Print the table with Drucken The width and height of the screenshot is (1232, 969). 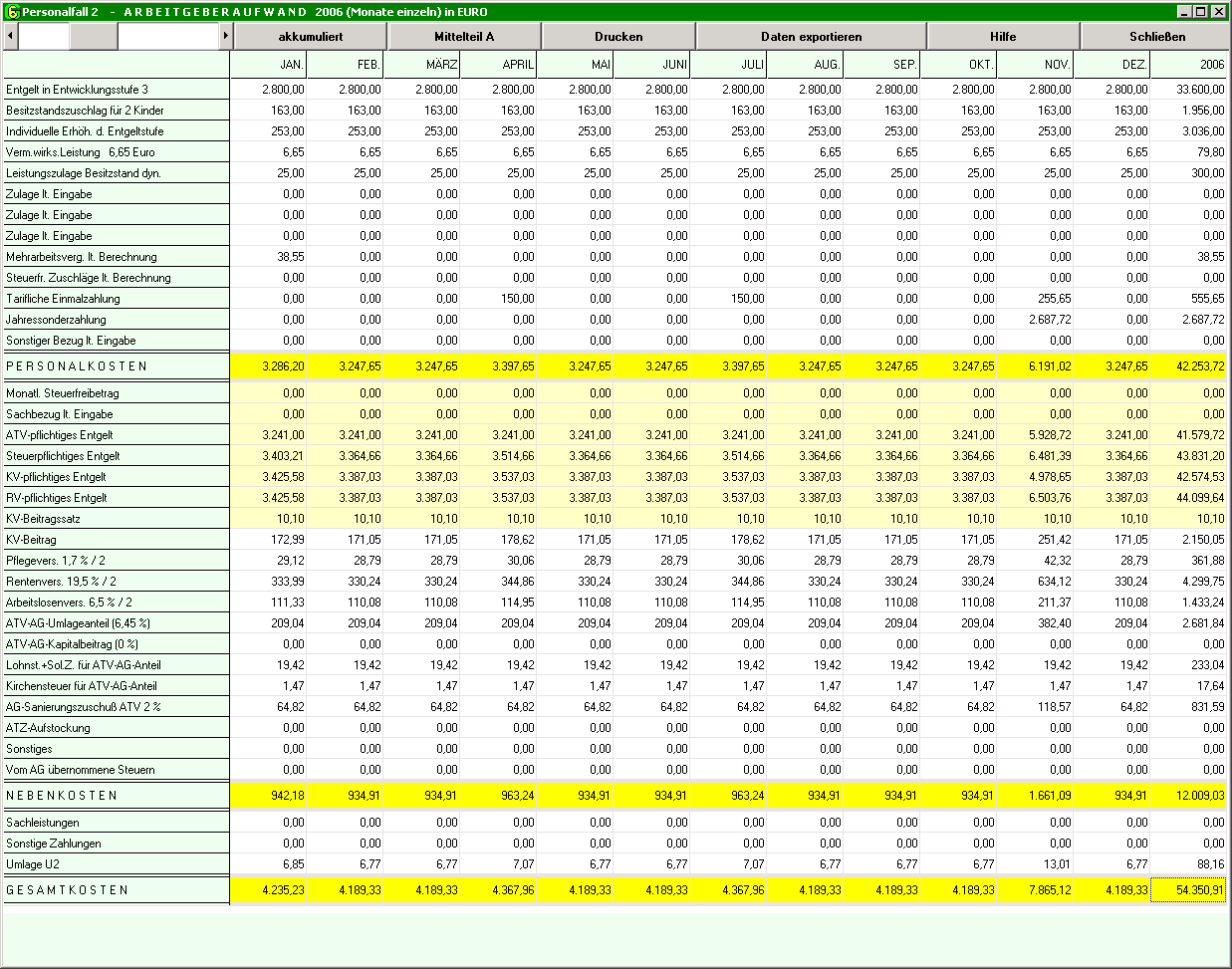[618, 37]
